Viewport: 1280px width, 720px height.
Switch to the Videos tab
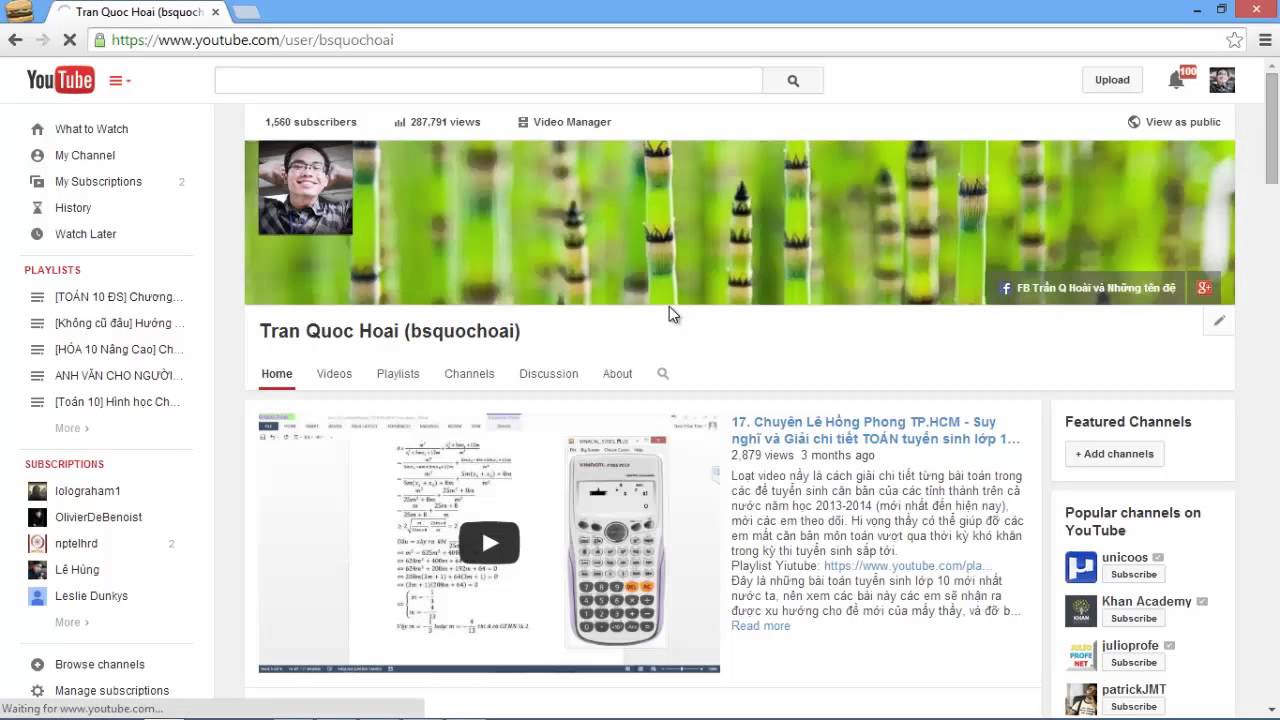pos(334,374)
